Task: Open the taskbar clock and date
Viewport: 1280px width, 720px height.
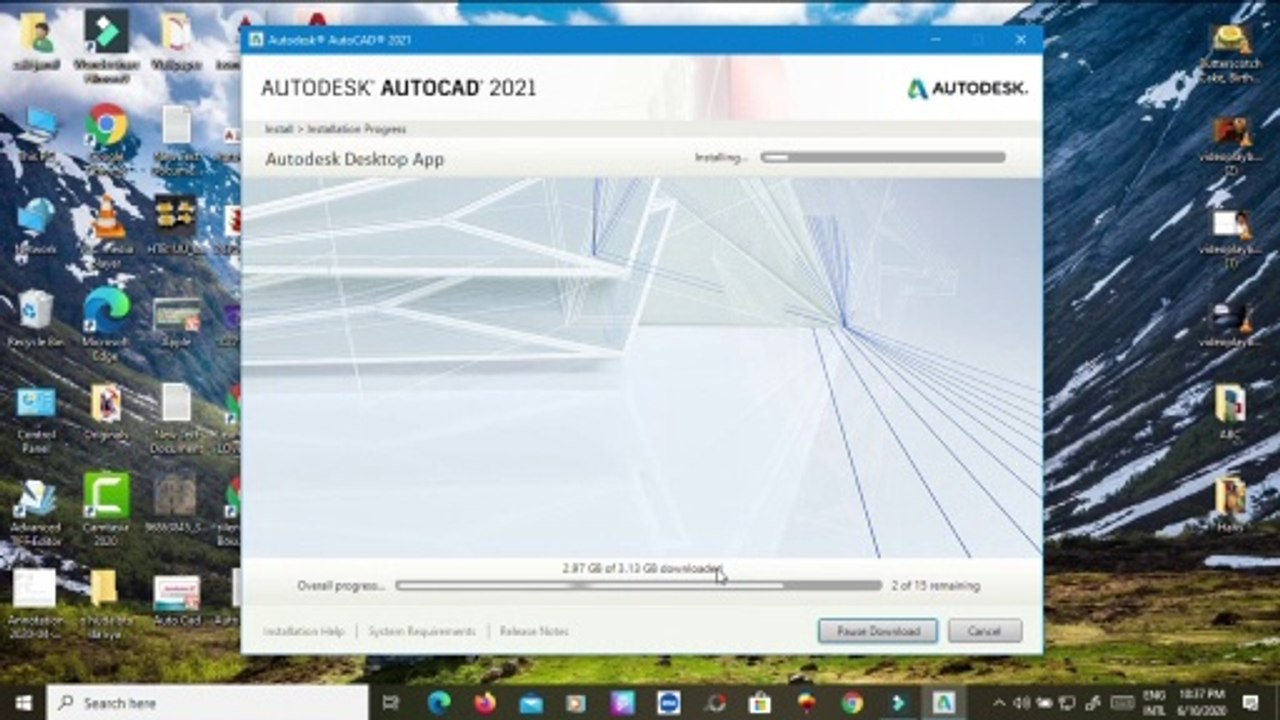Action: coord(1200,702)
